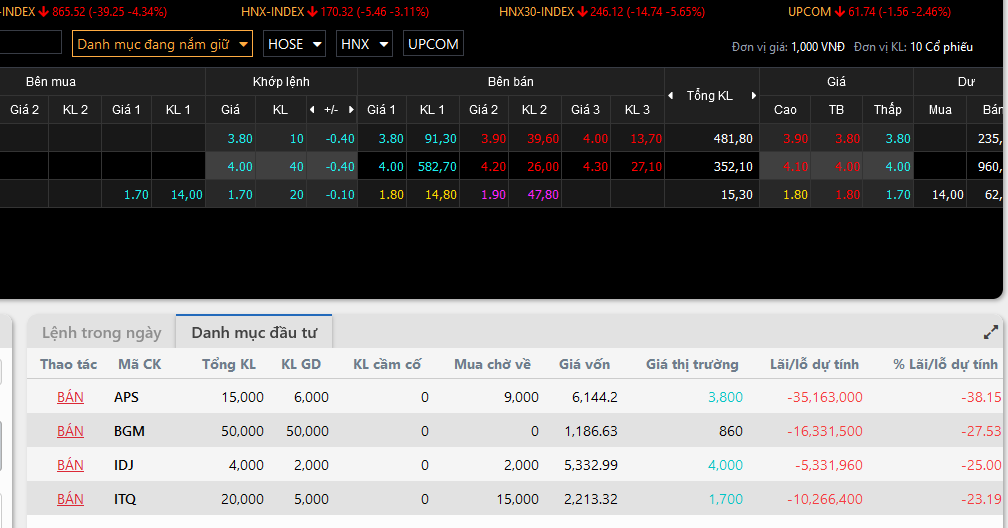
Task: Click the market price 860 for BGM
Action: tap(731, 431)
